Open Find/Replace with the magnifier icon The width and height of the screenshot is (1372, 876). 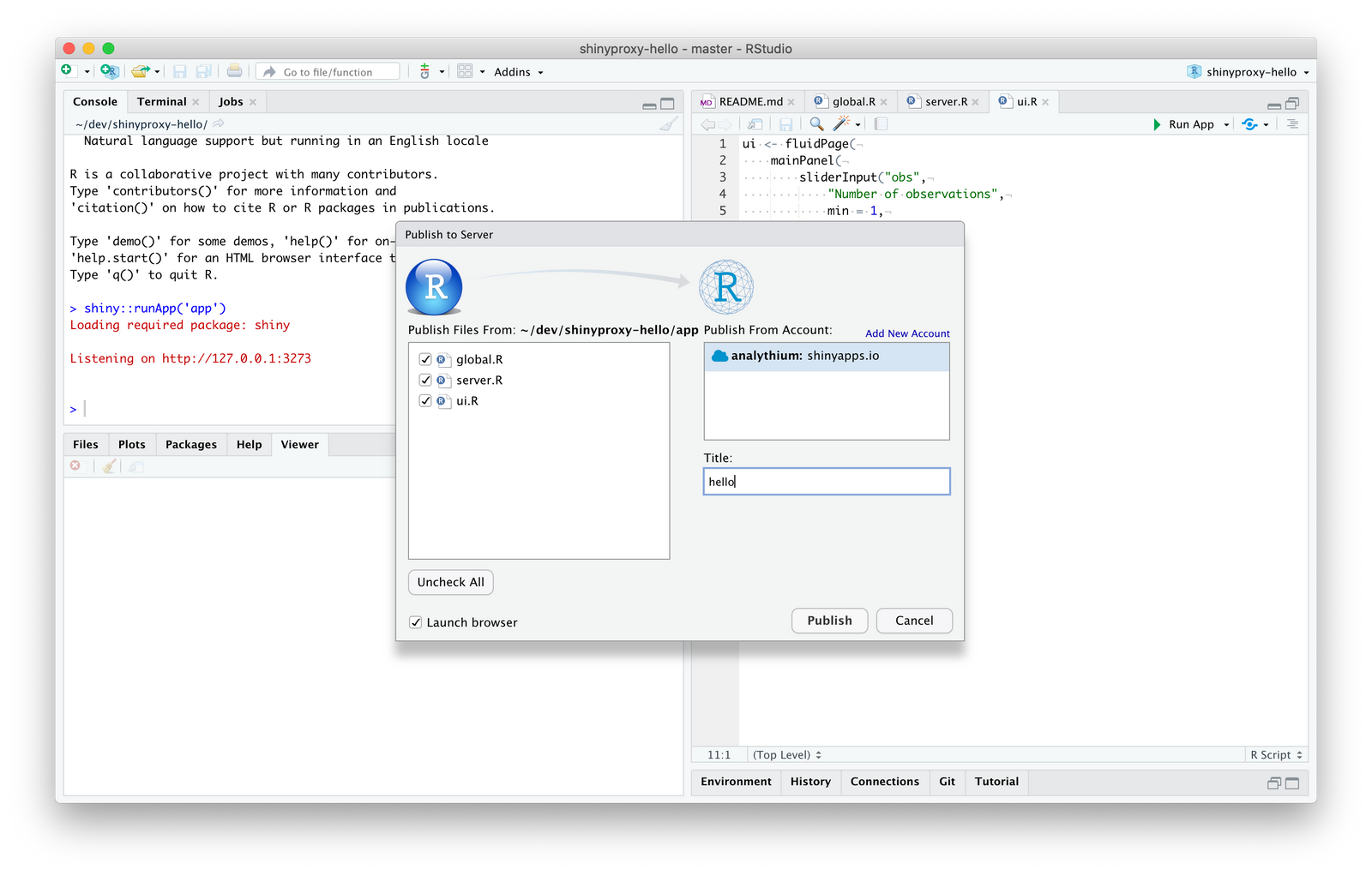(815, 123)
